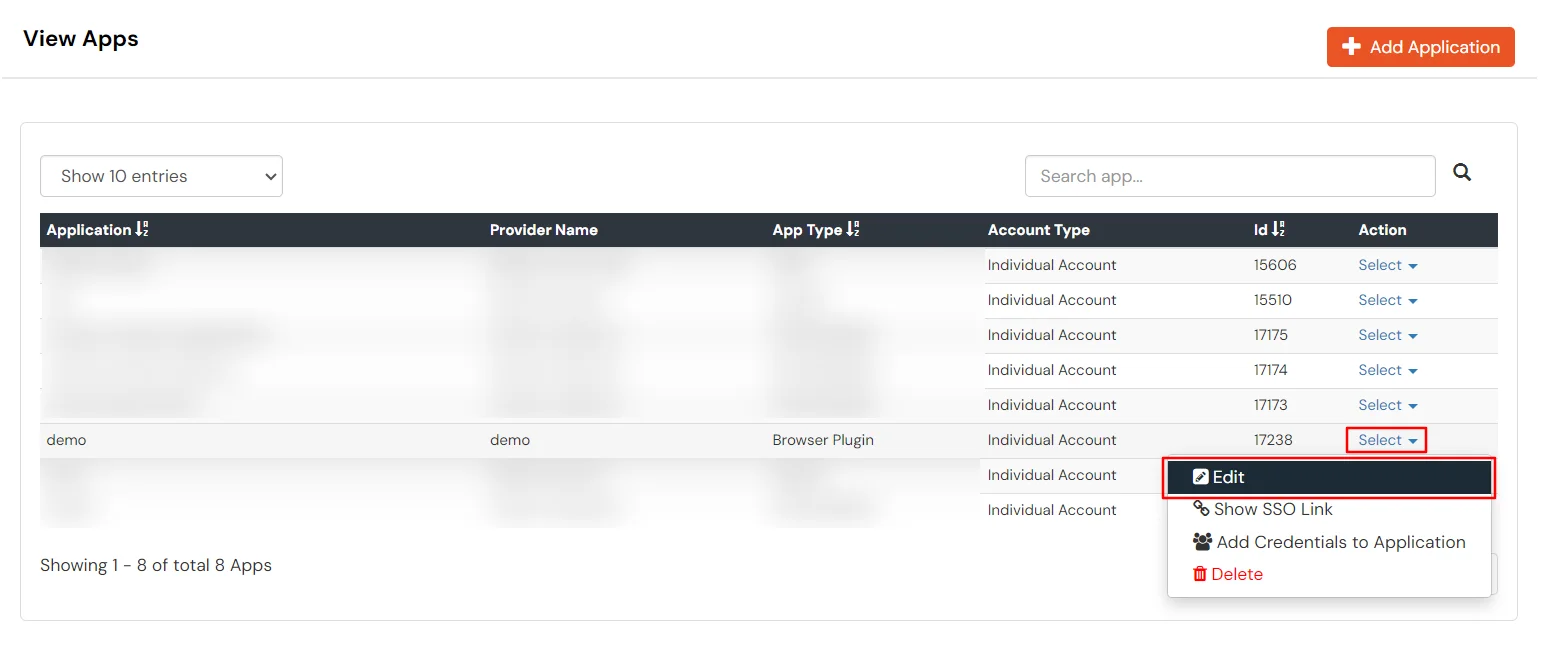
Task: Click inside the Search app field
Action: pos(1228,175)
